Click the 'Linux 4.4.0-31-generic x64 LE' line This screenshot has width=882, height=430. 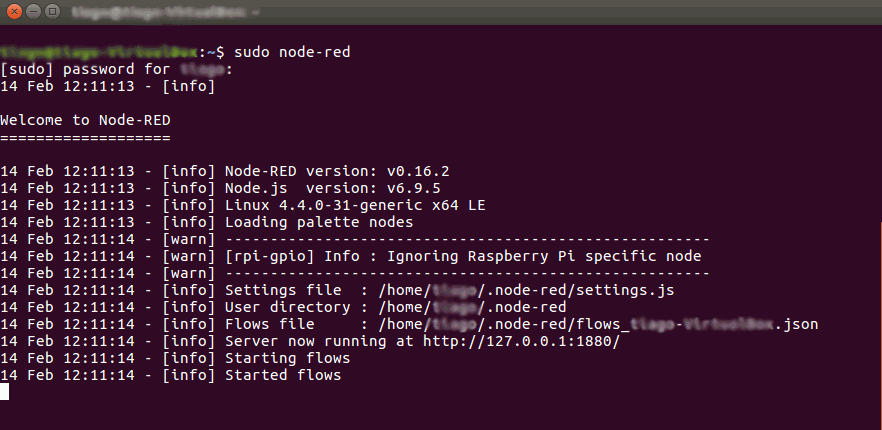click(356, 205)
